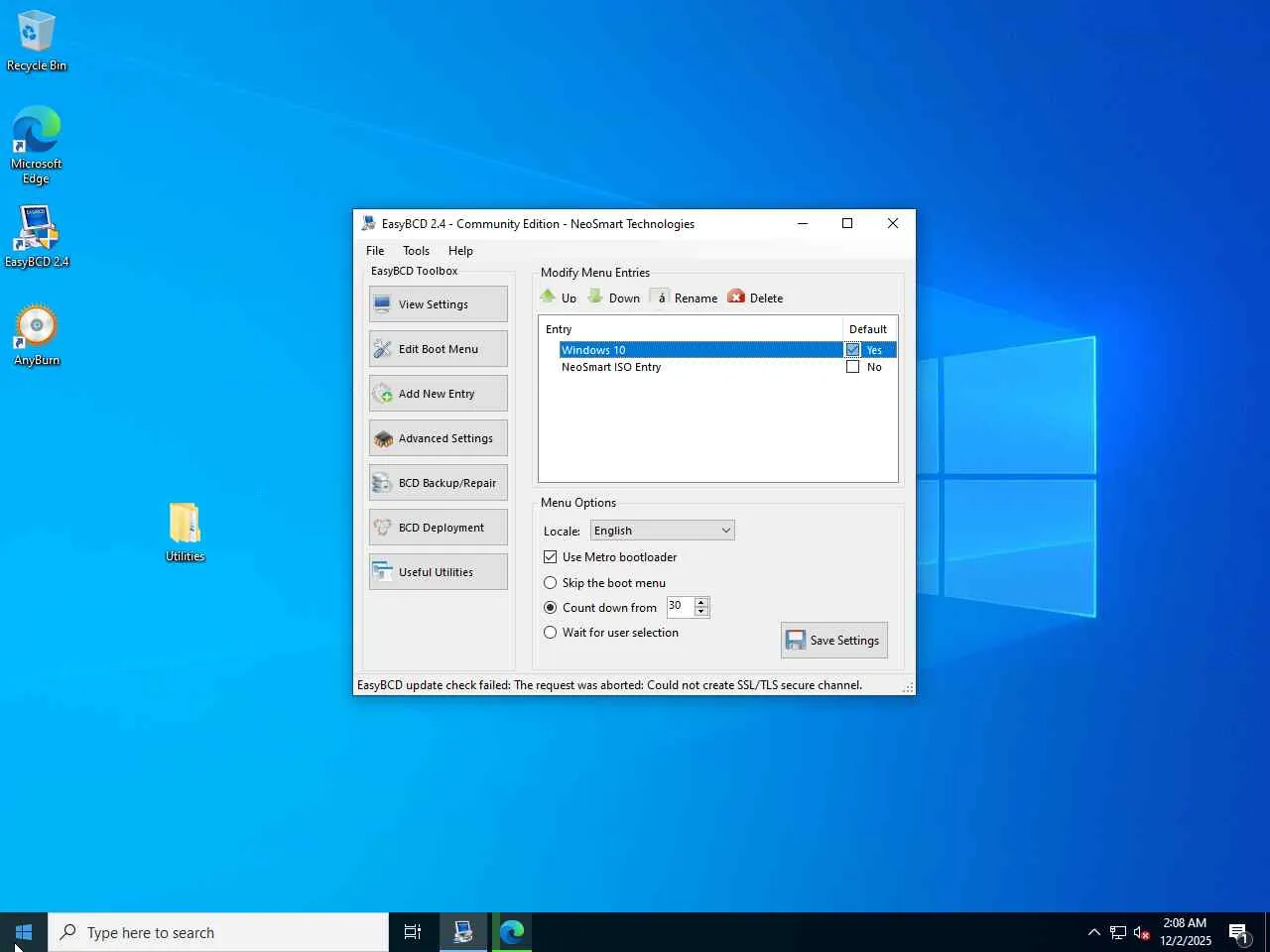Select the EasyBCD 2.4 desktop shortcut
Image resolution: width=1270 pixels, height=952 pixels.
(37, 237)
